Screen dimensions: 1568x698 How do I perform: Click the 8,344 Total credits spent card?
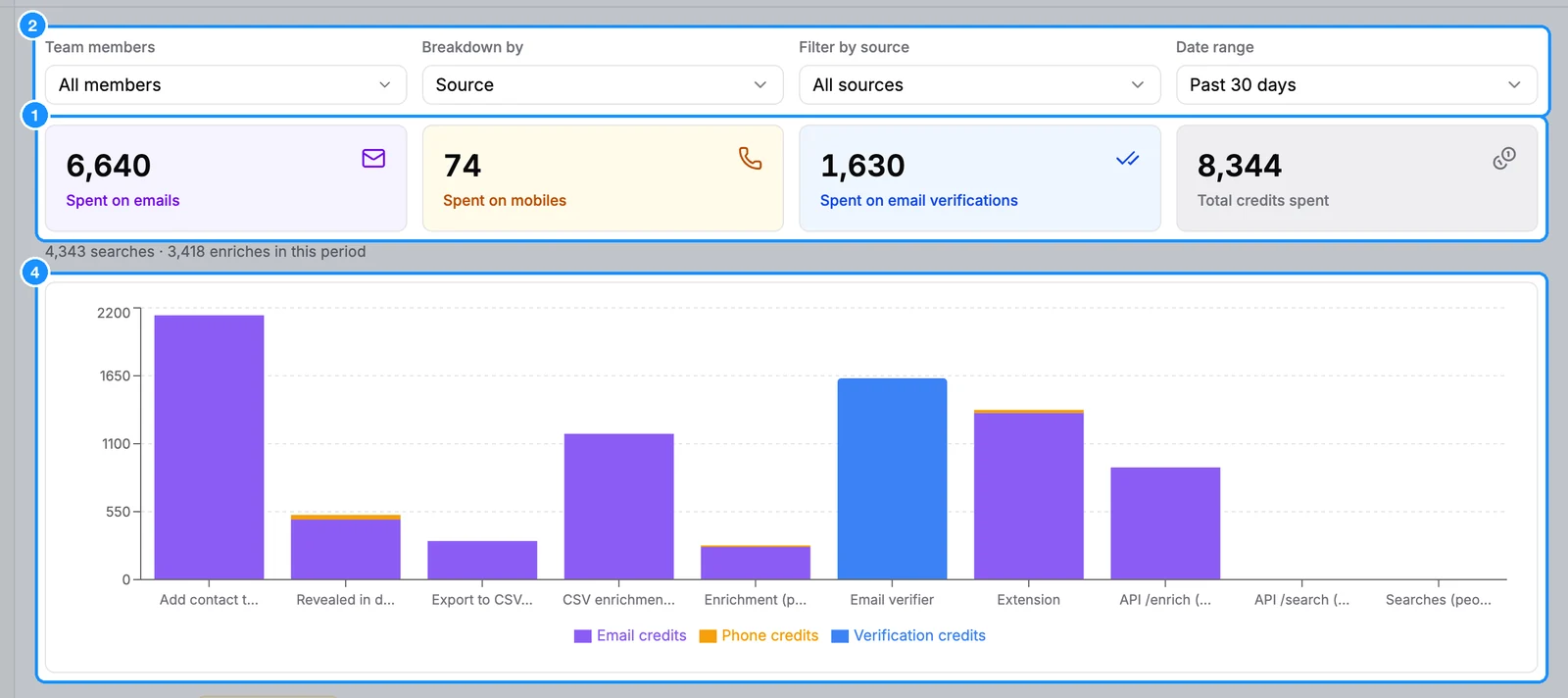pos(1356,178)
